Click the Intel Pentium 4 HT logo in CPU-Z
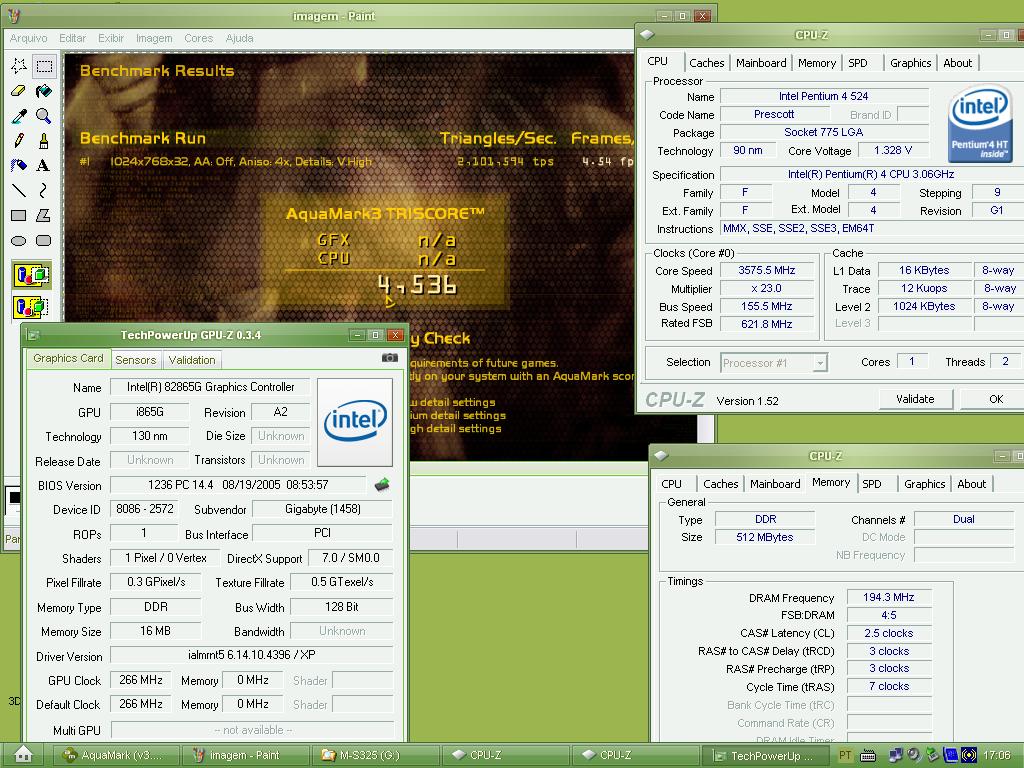 [979, 124]
